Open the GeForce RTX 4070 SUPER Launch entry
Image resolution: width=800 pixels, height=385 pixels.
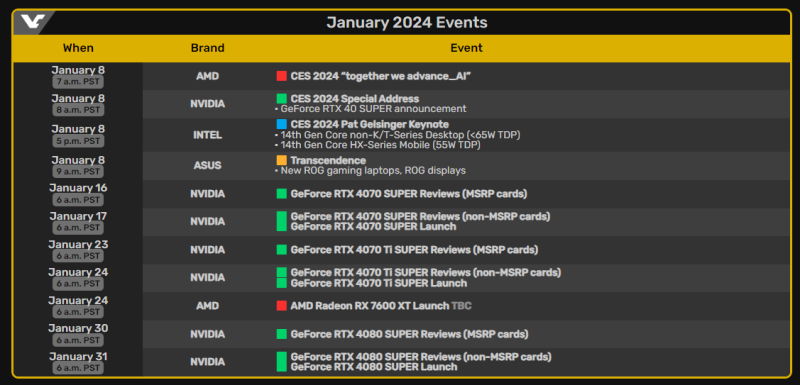click(x=373, y=226)
